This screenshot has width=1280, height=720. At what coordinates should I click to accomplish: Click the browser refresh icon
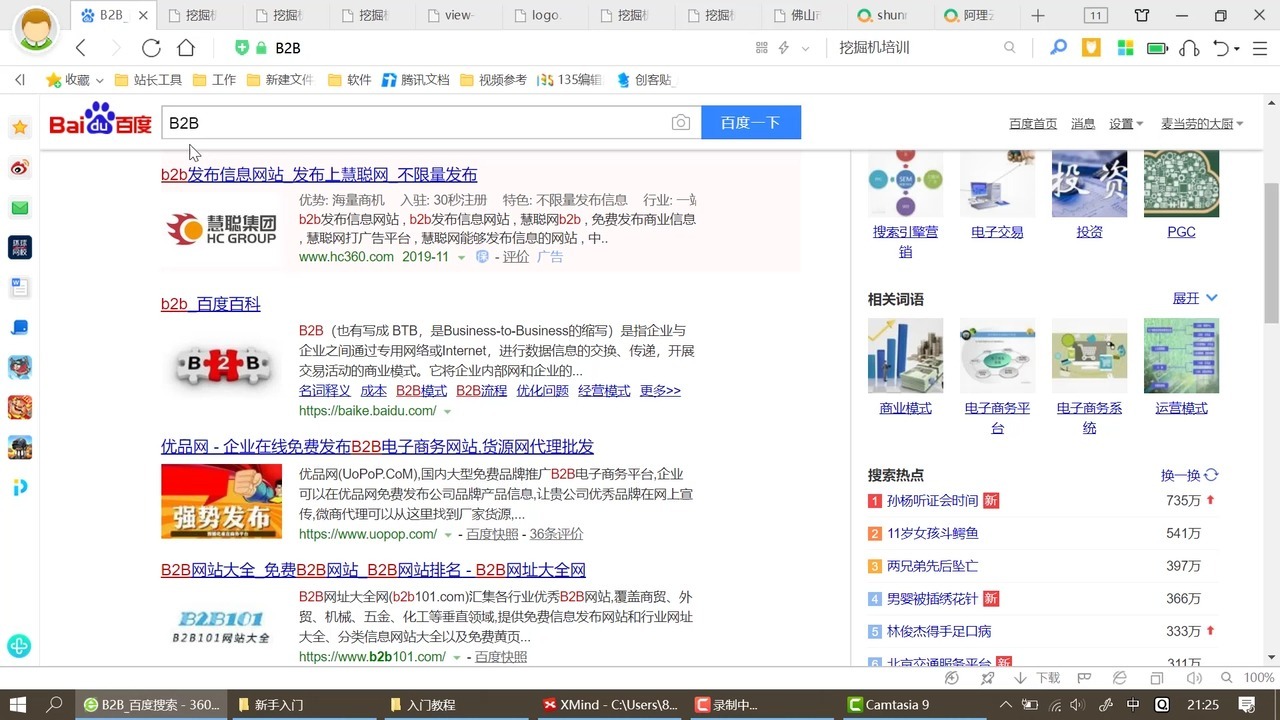tap(151, 48)
